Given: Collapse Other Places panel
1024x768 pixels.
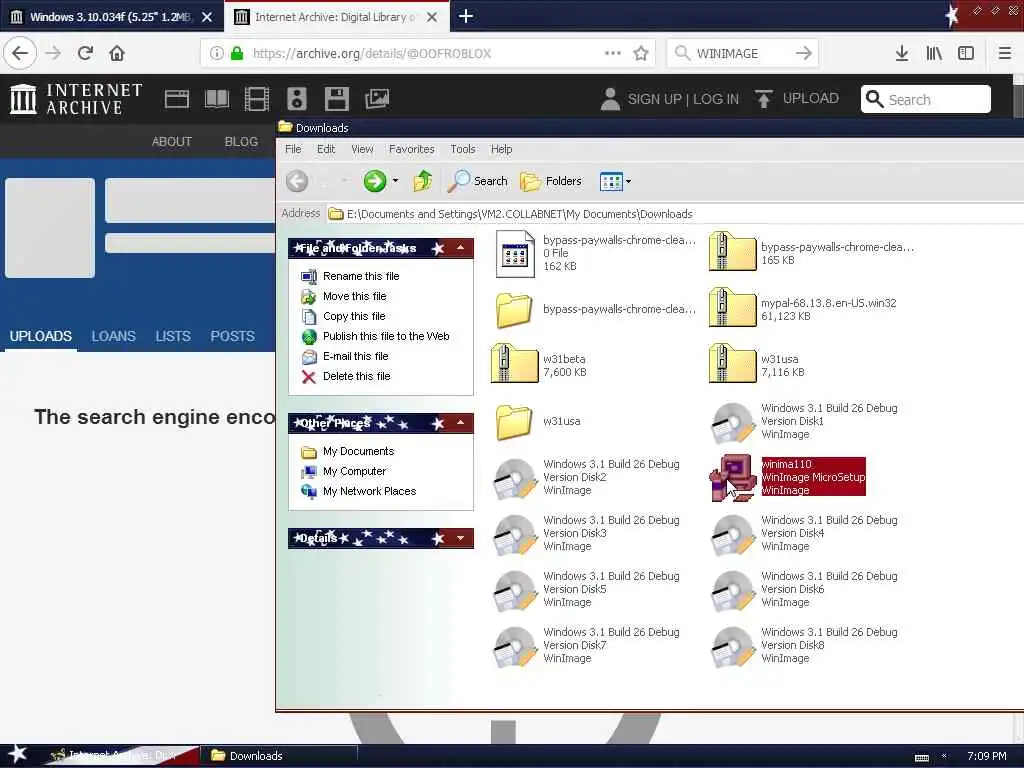Looking at the screenshot, I should [x=460, y=423].
